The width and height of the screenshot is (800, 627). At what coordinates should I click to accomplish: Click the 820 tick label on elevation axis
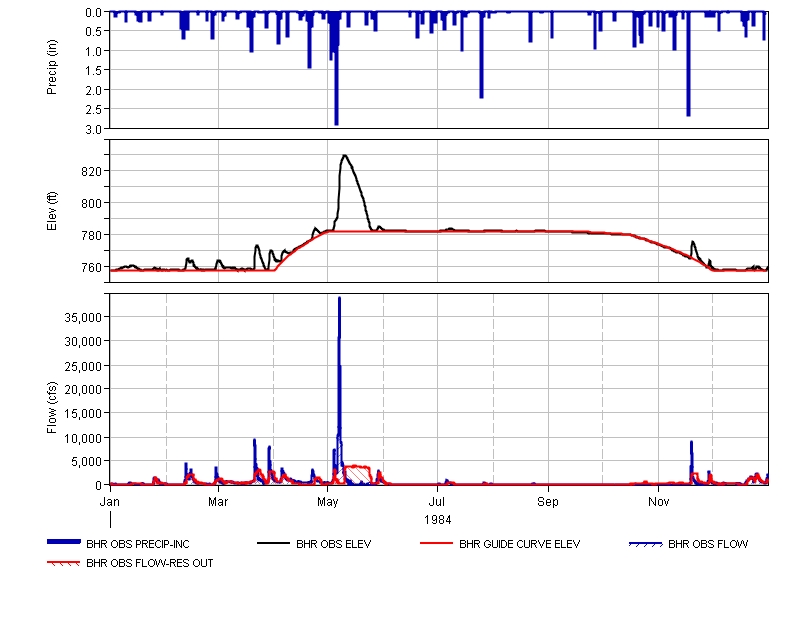pyautogui.click(x=91, y=172)
